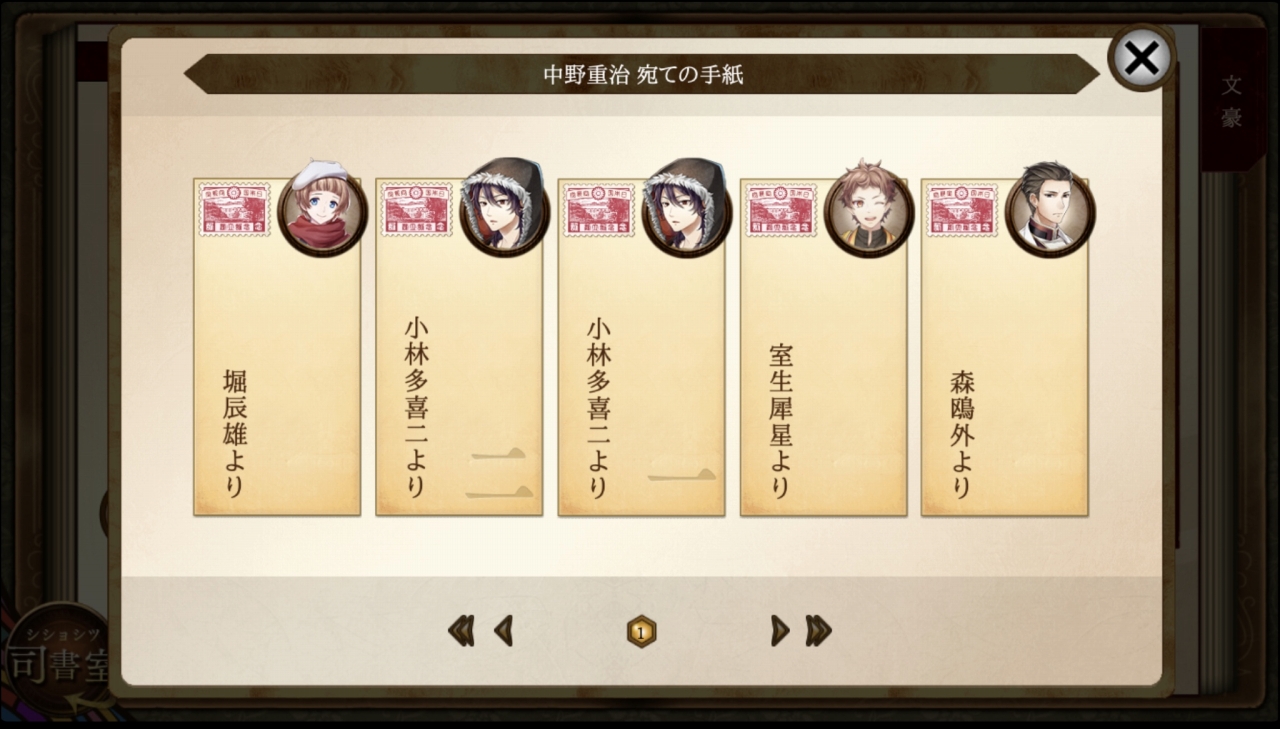This screenshot has width=1280, height=729.
Task: Close the letters dialog with X
Action: pos(1141,58)
